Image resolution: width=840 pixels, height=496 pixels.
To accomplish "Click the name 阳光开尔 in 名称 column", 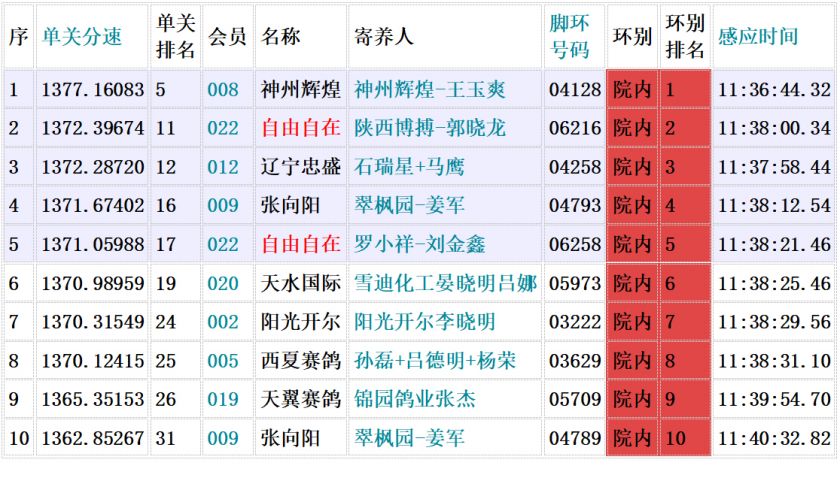I will [301, 321].
